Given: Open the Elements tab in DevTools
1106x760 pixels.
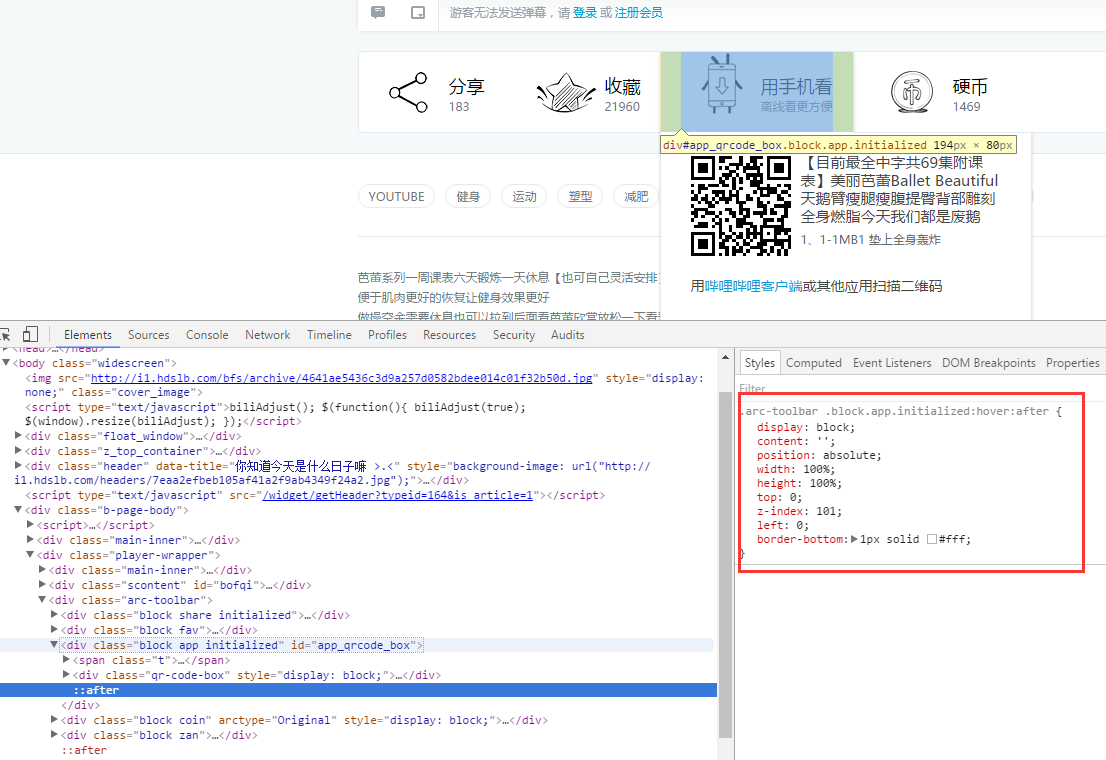Looking at the screenshot, I should coord(87,334).
